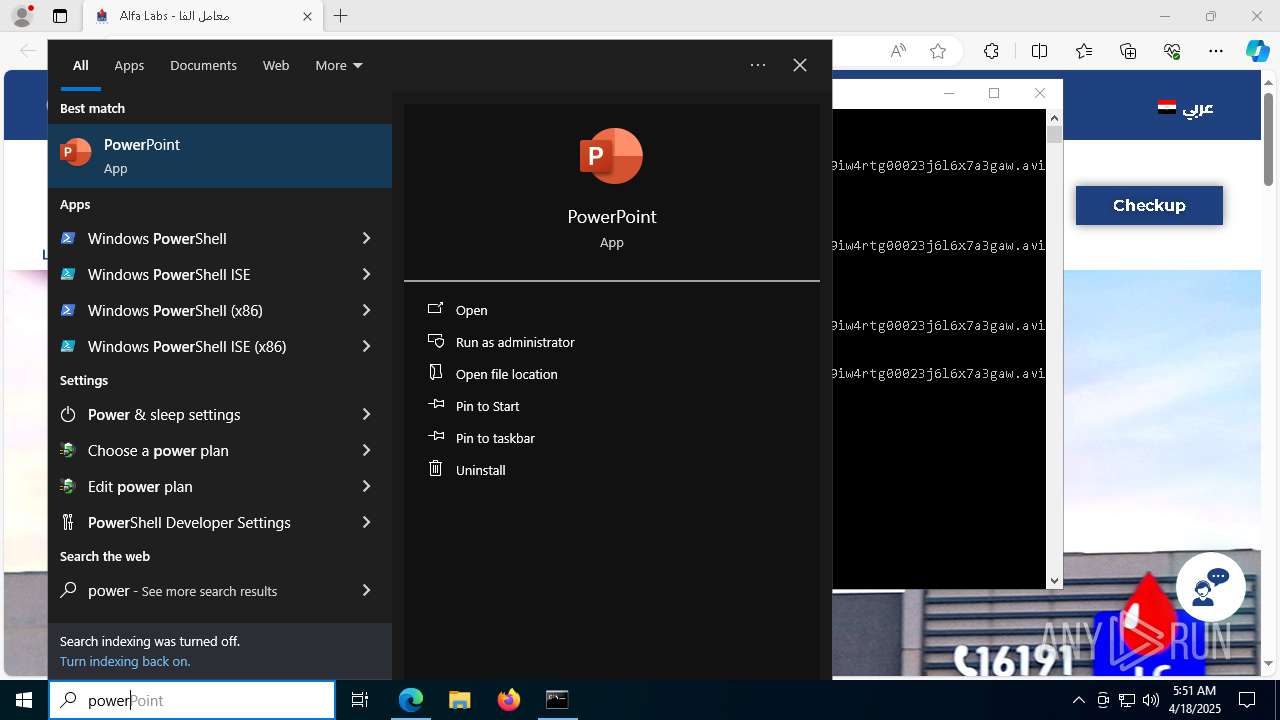Click Pin to Start pin icon
This screenshot has width=1280, height=720.
[435, 405]
